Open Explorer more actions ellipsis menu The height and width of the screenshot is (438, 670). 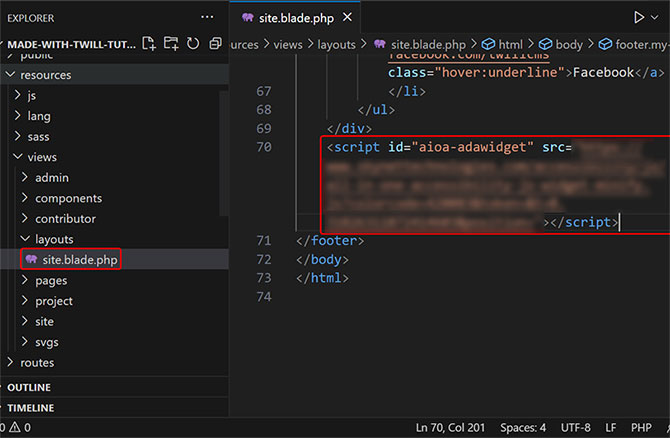207,17
